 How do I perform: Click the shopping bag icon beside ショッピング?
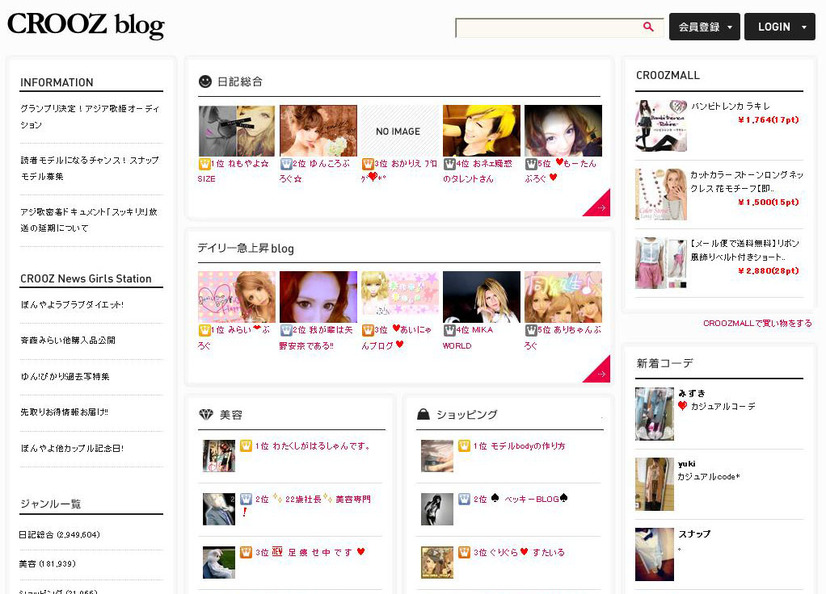point(424,414)
